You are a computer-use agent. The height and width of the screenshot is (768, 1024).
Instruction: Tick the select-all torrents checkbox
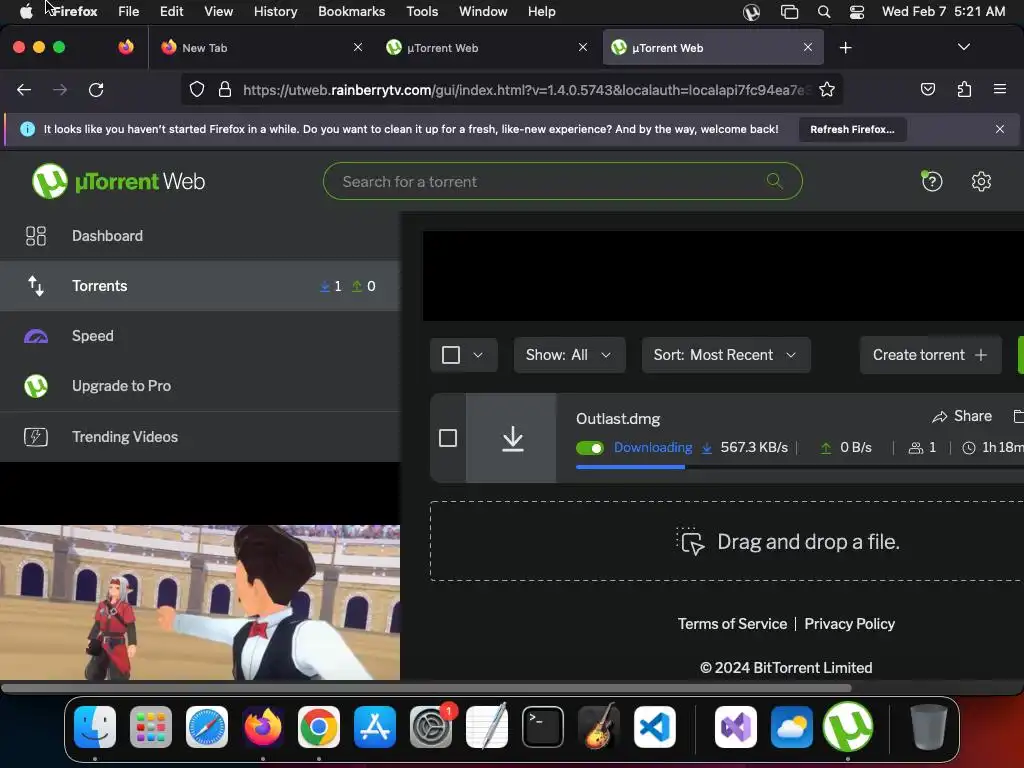click(451, 355)
